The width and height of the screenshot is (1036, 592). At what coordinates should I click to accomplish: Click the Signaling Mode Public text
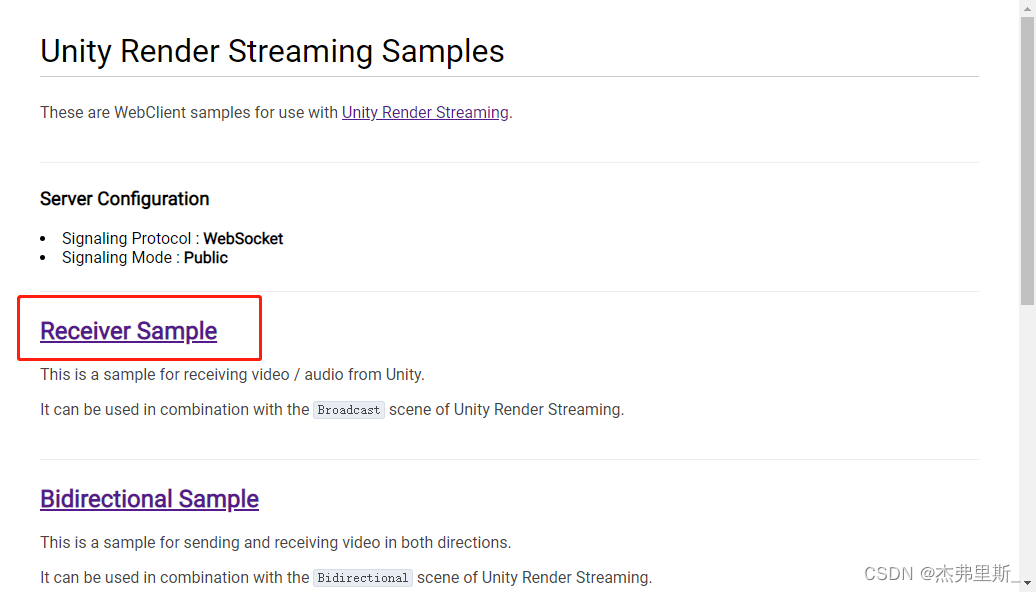point(145,257)
